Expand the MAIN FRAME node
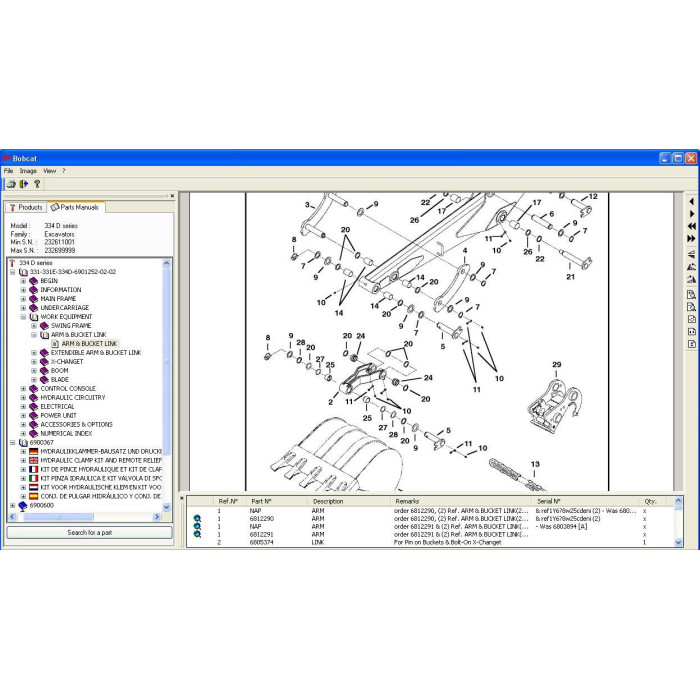This screenshot has width=700, height=700. (23, 299)
